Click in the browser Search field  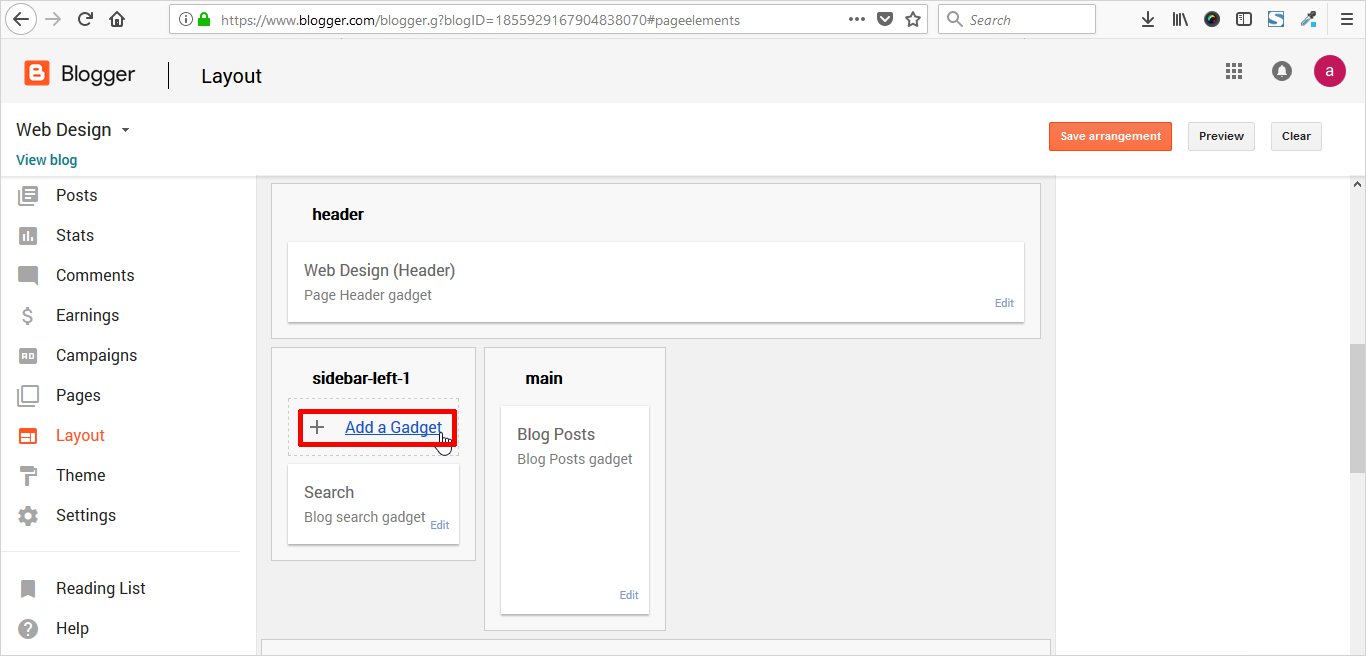pos(1025,19)
